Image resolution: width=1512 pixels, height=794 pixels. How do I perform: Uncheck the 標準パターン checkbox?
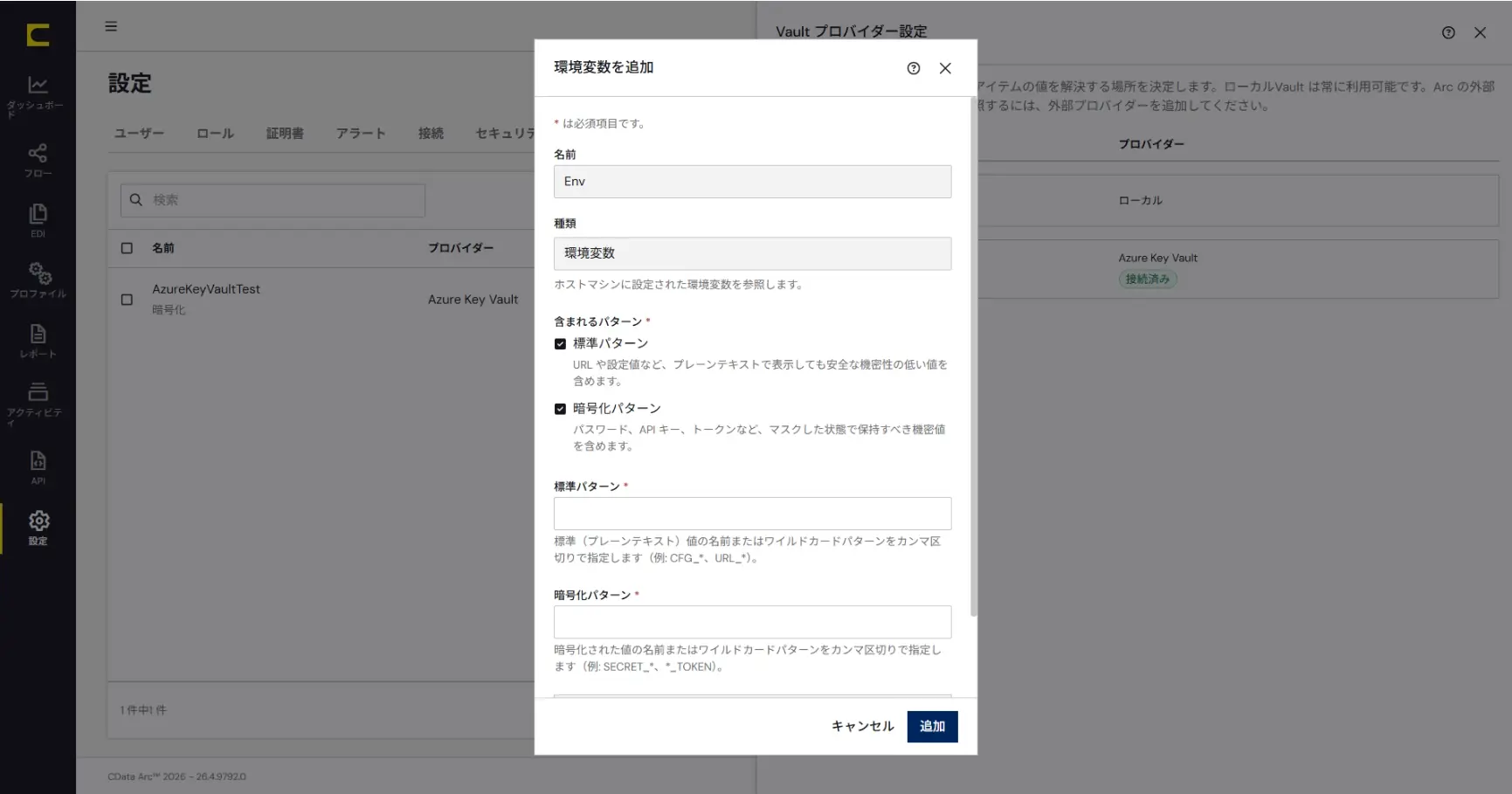coord(560,344)
